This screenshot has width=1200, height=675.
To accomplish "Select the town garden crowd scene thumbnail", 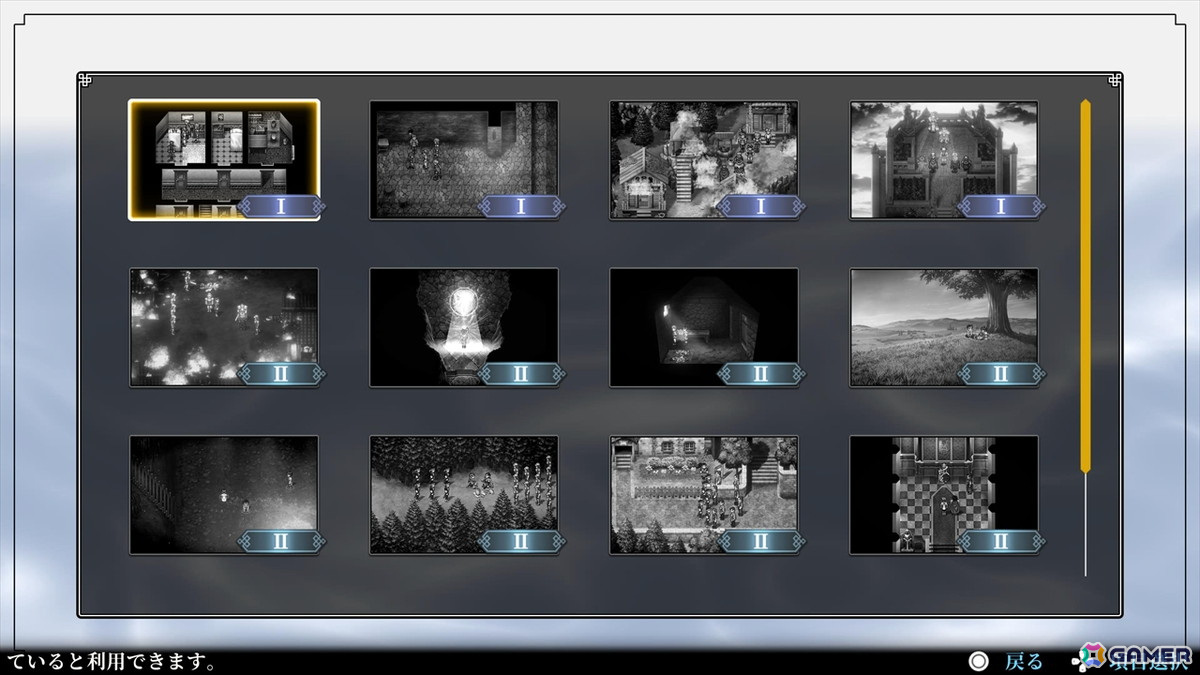I will pyautogui.click(x=704, y=495).
